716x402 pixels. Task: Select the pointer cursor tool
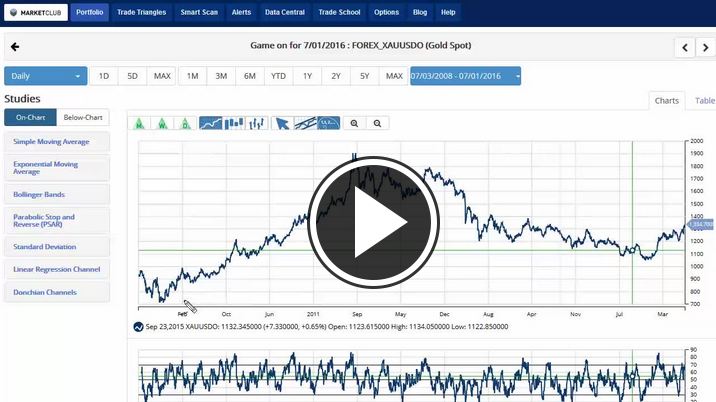click(x=282, y=123)
